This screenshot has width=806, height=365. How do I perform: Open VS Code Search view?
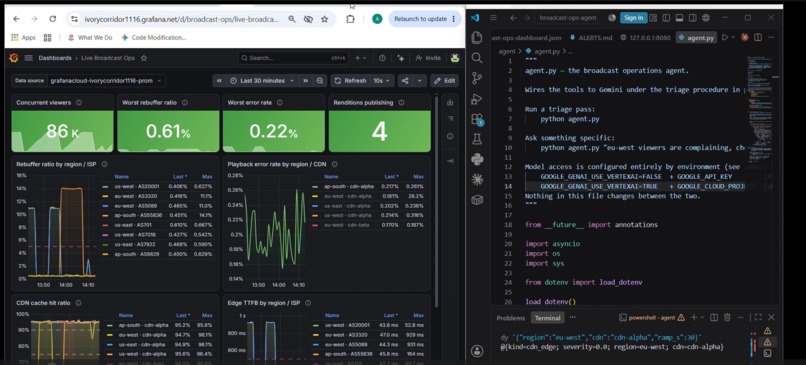(477, 58)
